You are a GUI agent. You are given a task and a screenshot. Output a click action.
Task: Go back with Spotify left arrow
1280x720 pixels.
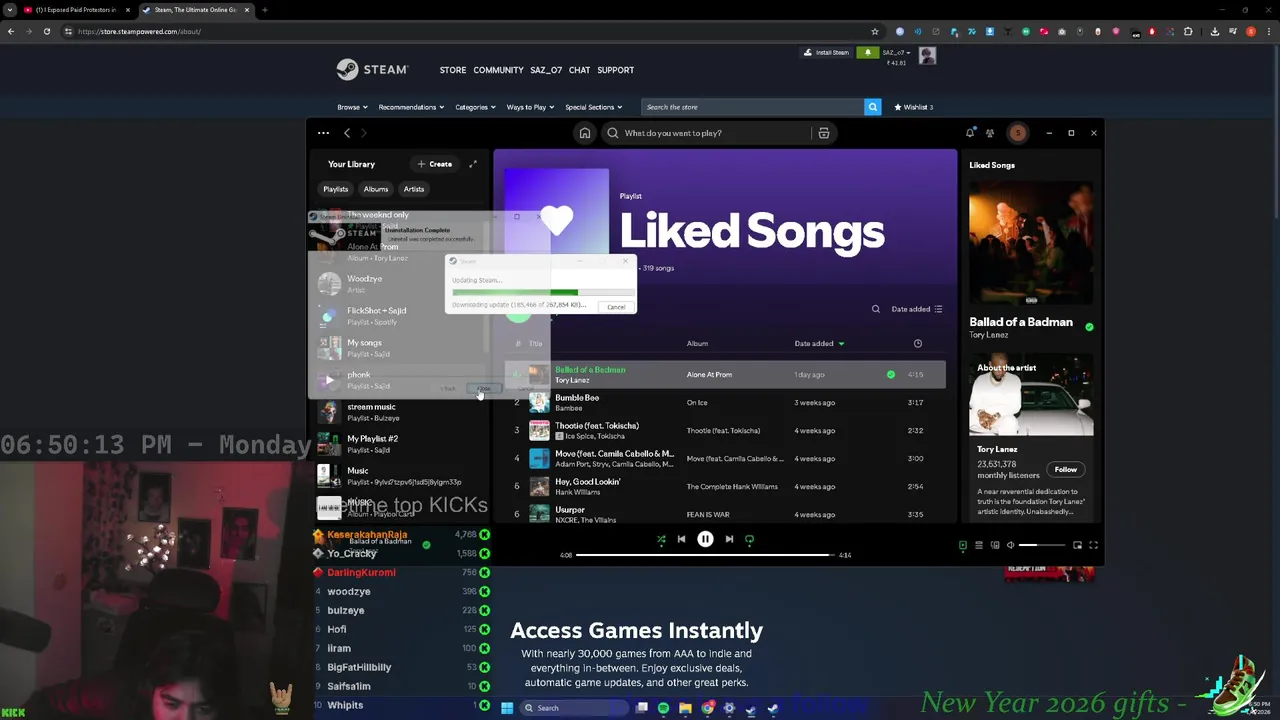coord(347,133)
